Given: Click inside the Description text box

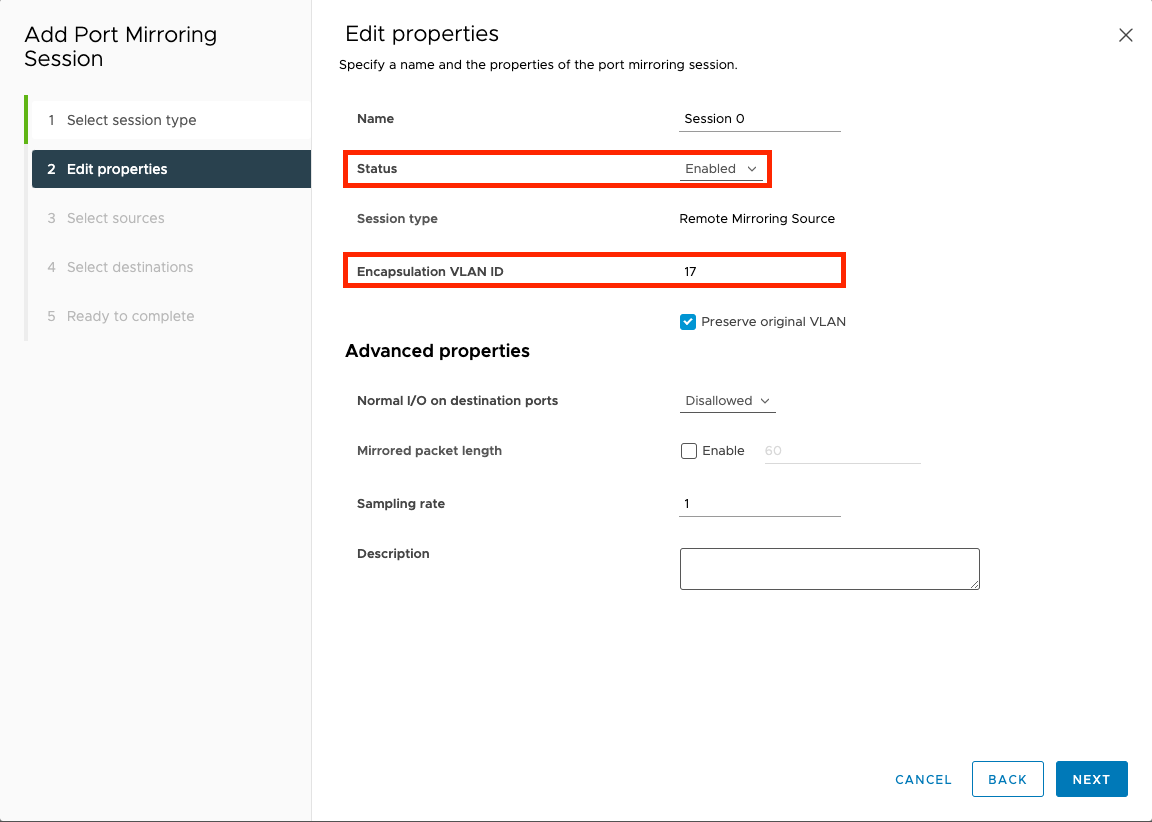Looking at the screenshot, I should [829, 568].
